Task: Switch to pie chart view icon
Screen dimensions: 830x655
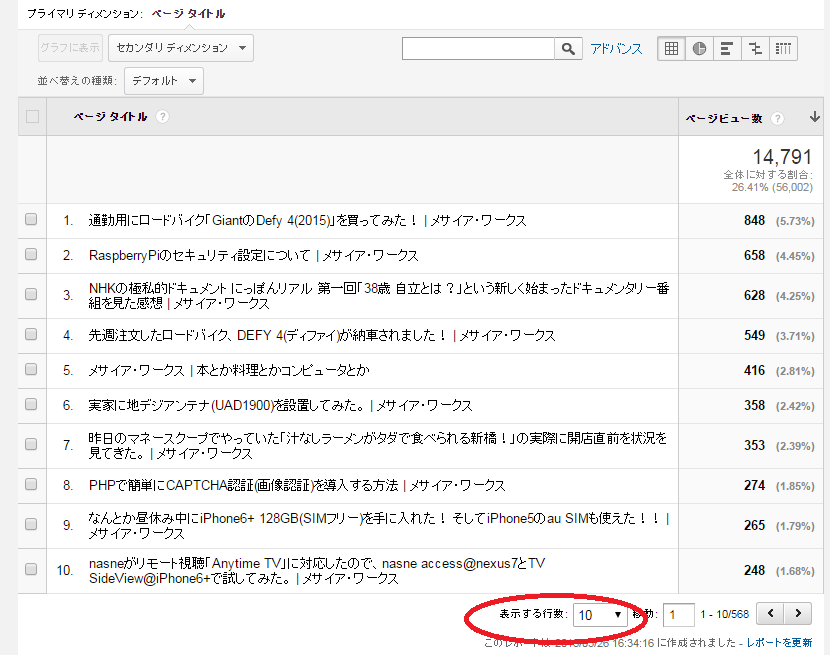Action: [699, 48]
